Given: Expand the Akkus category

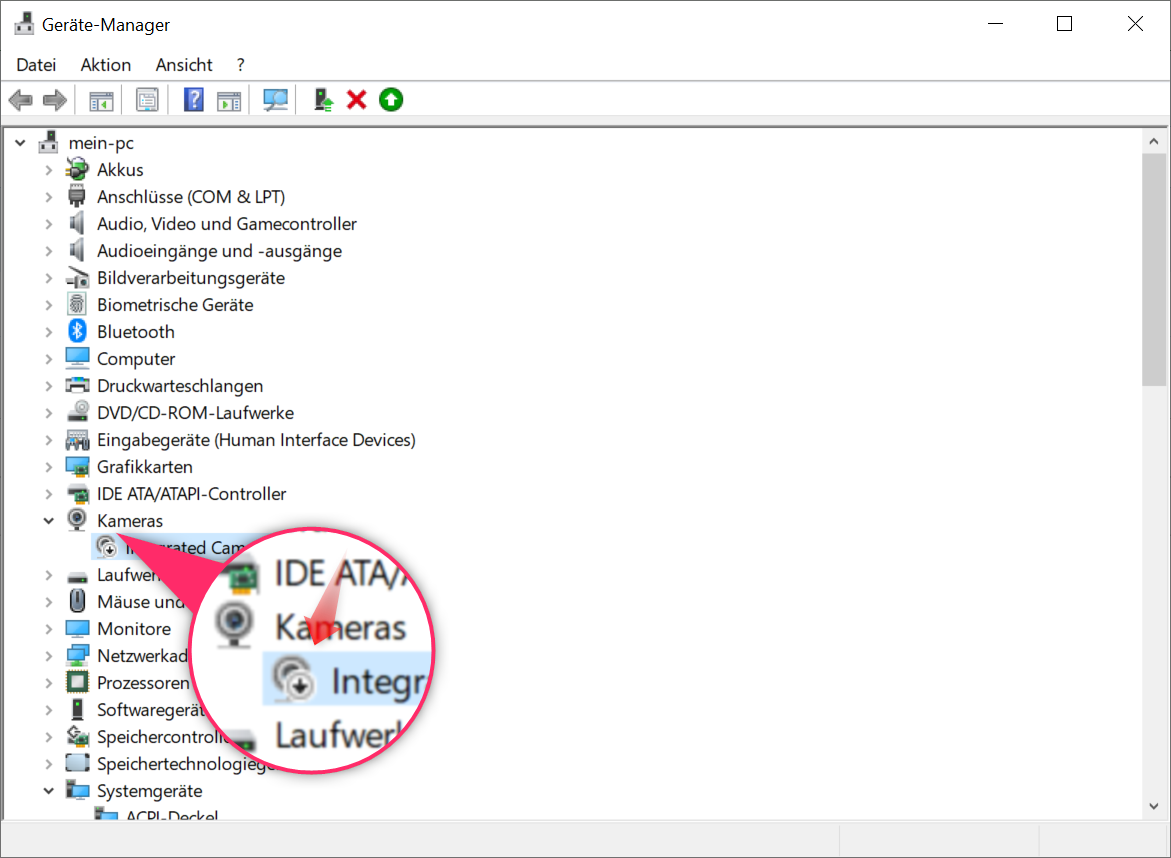Looking at the screenshot, I should [x=48, y=170].
